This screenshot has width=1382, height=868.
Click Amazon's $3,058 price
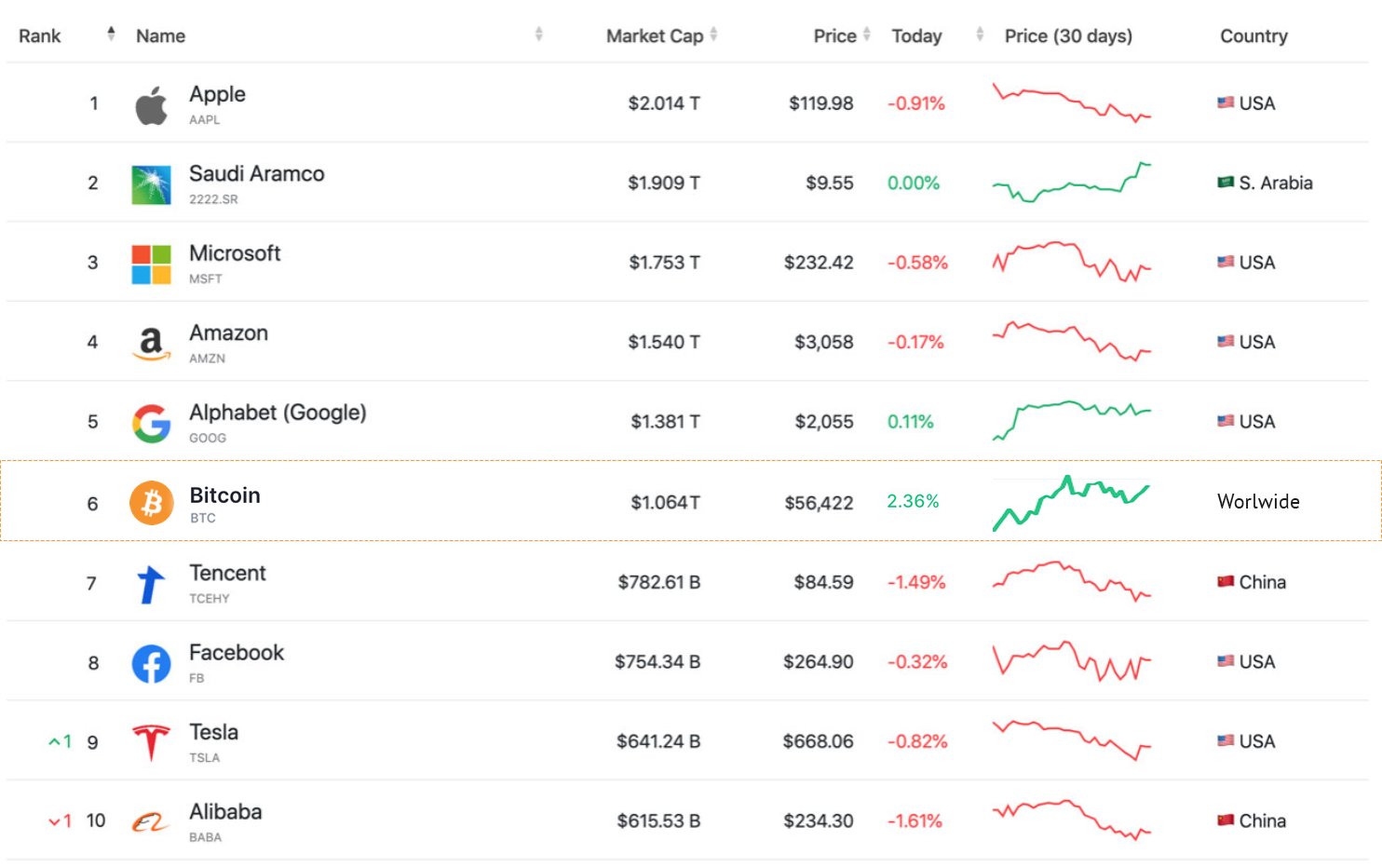[823, 342]
